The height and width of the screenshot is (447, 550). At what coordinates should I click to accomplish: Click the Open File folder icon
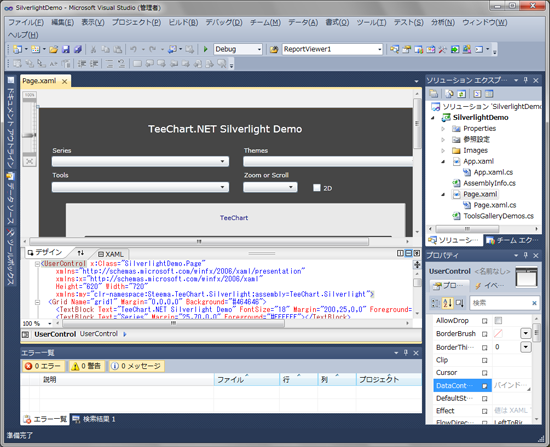[54, 49]
